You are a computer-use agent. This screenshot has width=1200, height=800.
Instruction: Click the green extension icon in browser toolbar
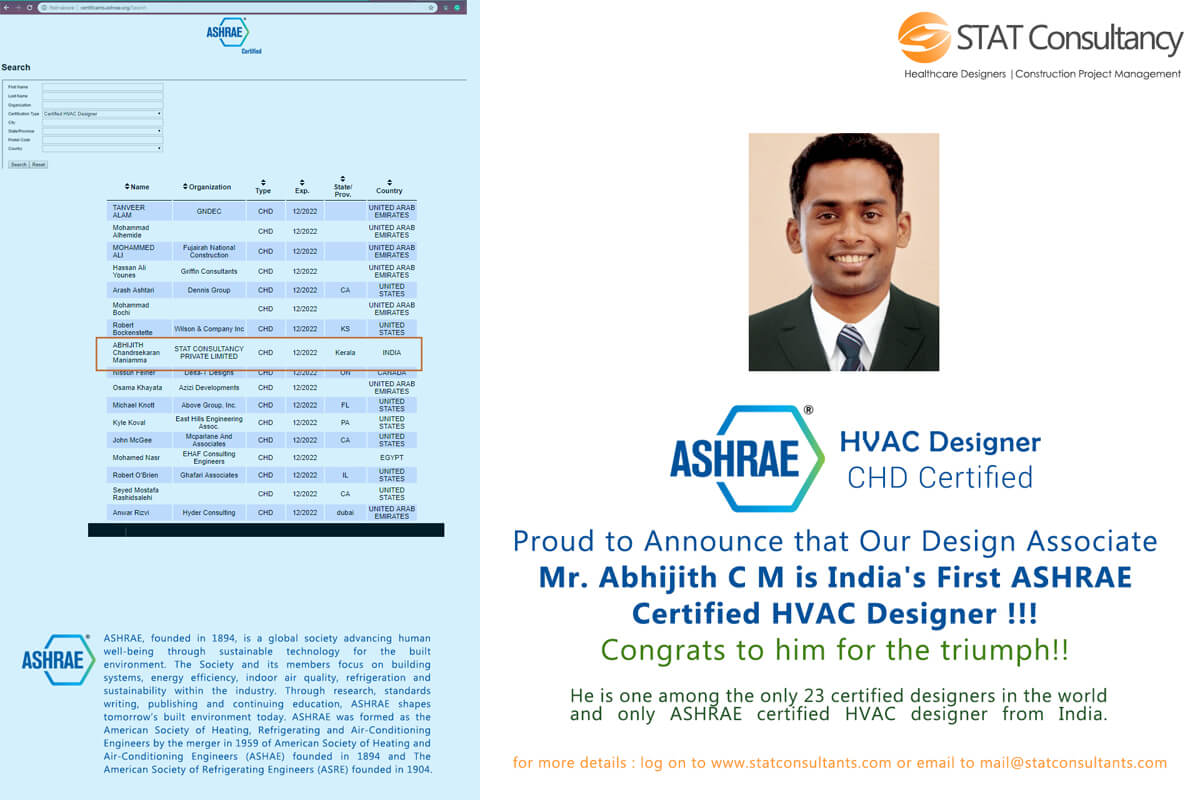tap(458, 7)
